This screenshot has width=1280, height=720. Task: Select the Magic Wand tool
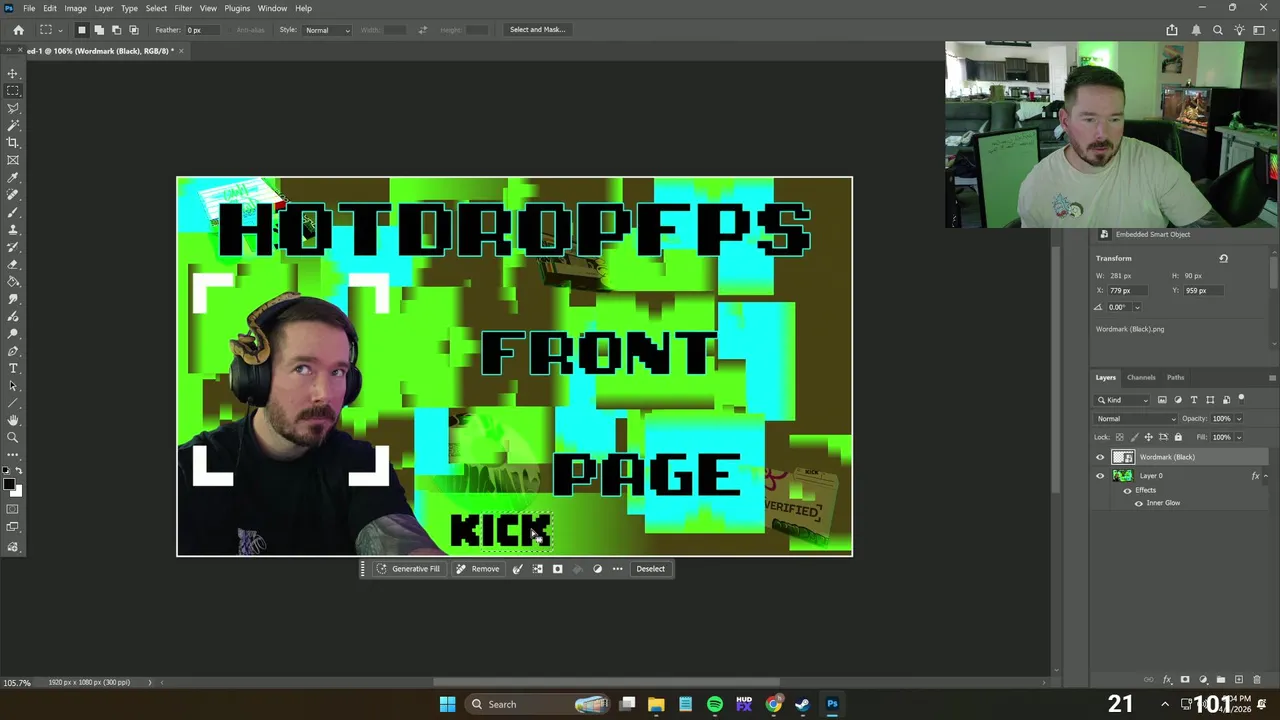[13, 125]
